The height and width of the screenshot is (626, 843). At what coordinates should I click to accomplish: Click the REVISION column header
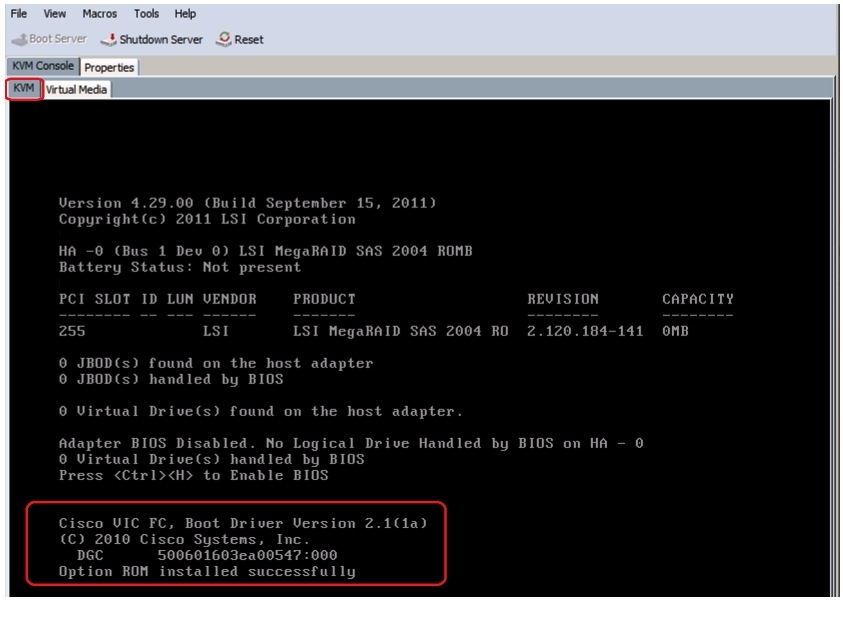click(x=563, y=299)
